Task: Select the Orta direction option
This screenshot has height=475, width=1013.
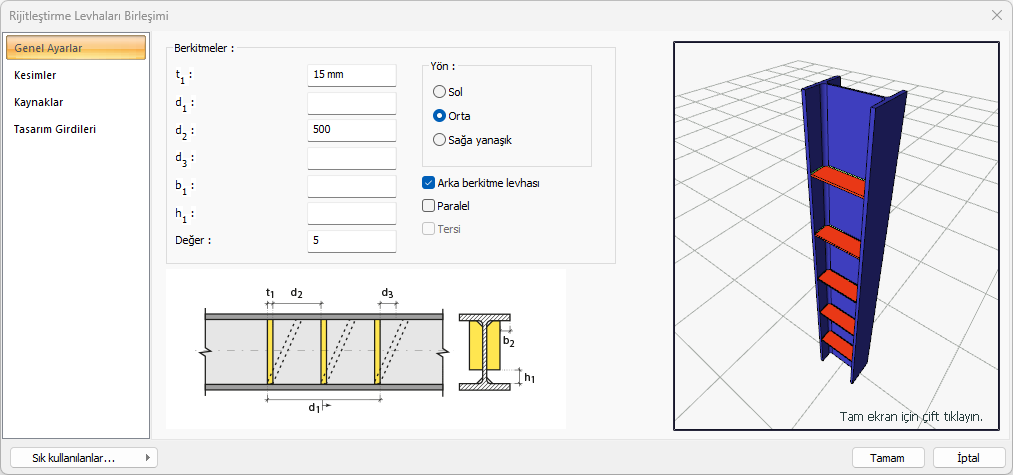Action: (x=439, y=116)
